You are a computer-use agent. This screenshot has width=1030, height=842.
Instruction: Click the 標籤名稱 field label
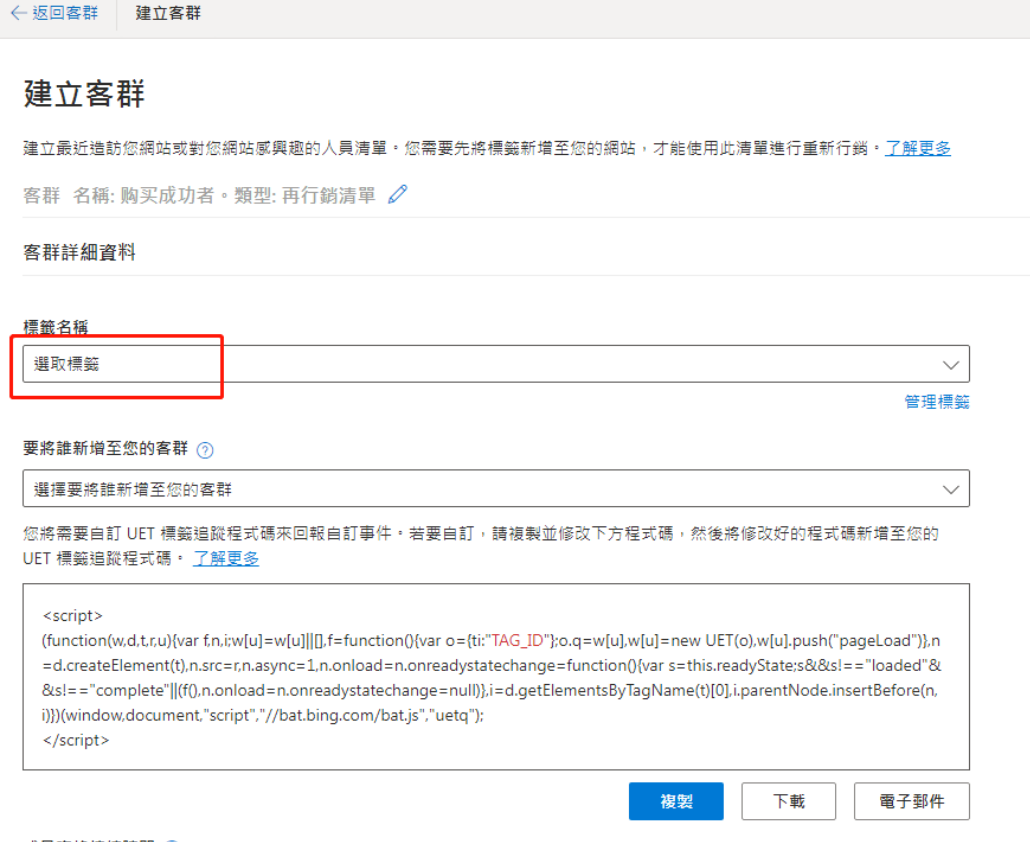[x=55, y=327]
